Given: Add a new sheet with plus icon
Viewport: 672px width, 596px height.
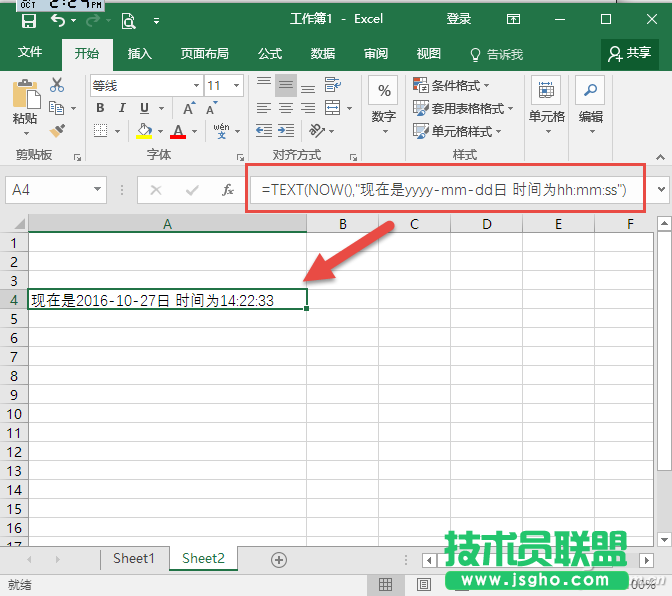Looking at the screenshot, I should pyautogui.click(x=279, y=559).
